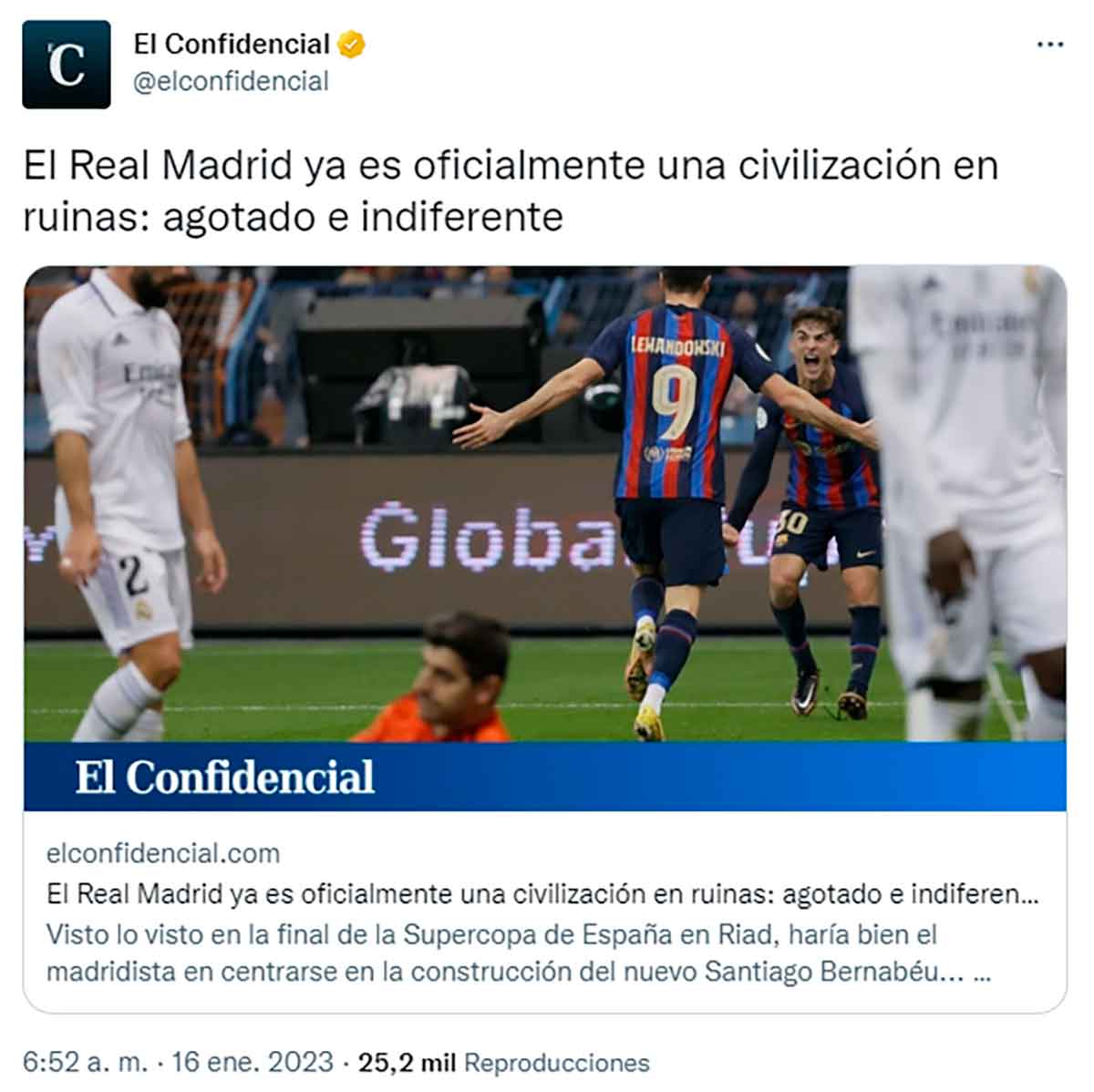1094x1092 pixels.
Task: Open the card headline below the domain
Action: click(x=542, y=893)
